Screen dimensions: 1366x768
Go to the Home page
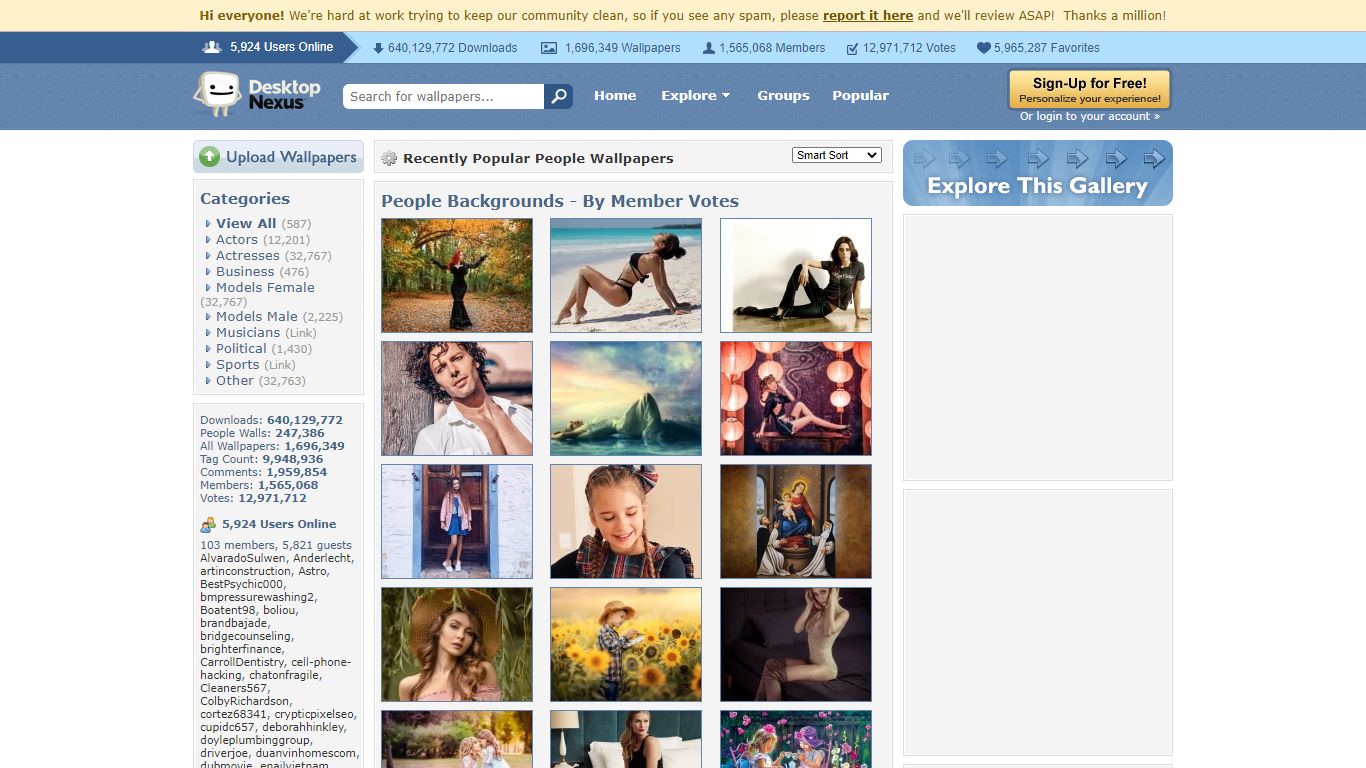pos(615,96)
